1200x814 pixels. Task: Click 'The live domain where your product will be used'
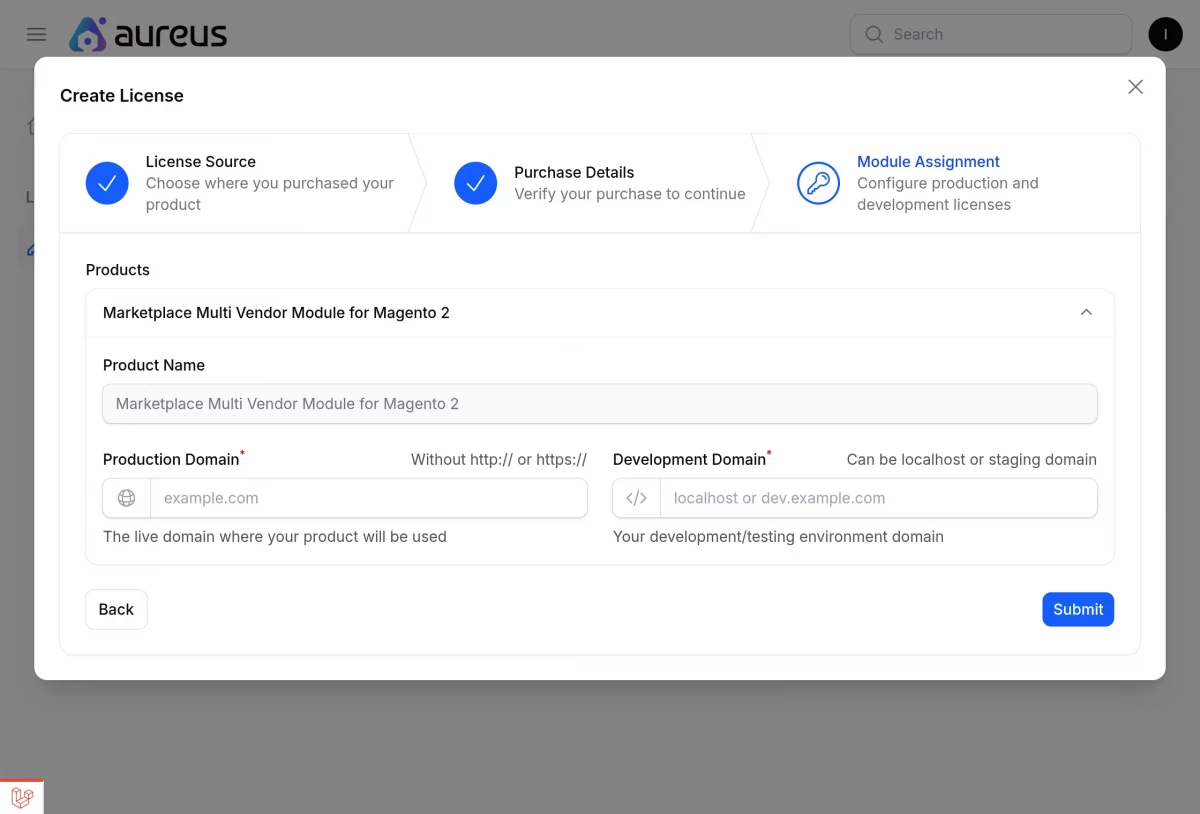pyautogui.click(x=275, y=537)
